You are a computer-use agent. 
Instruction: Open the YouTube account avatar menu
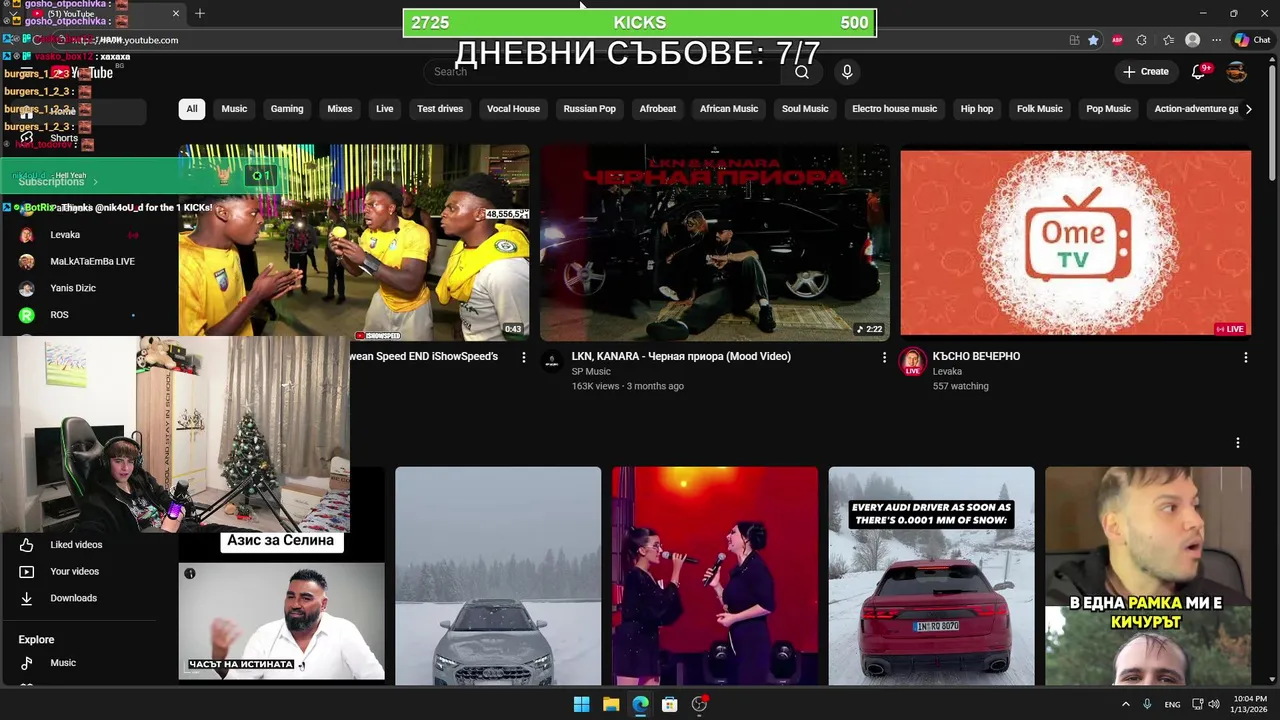tap(1237, 72)
